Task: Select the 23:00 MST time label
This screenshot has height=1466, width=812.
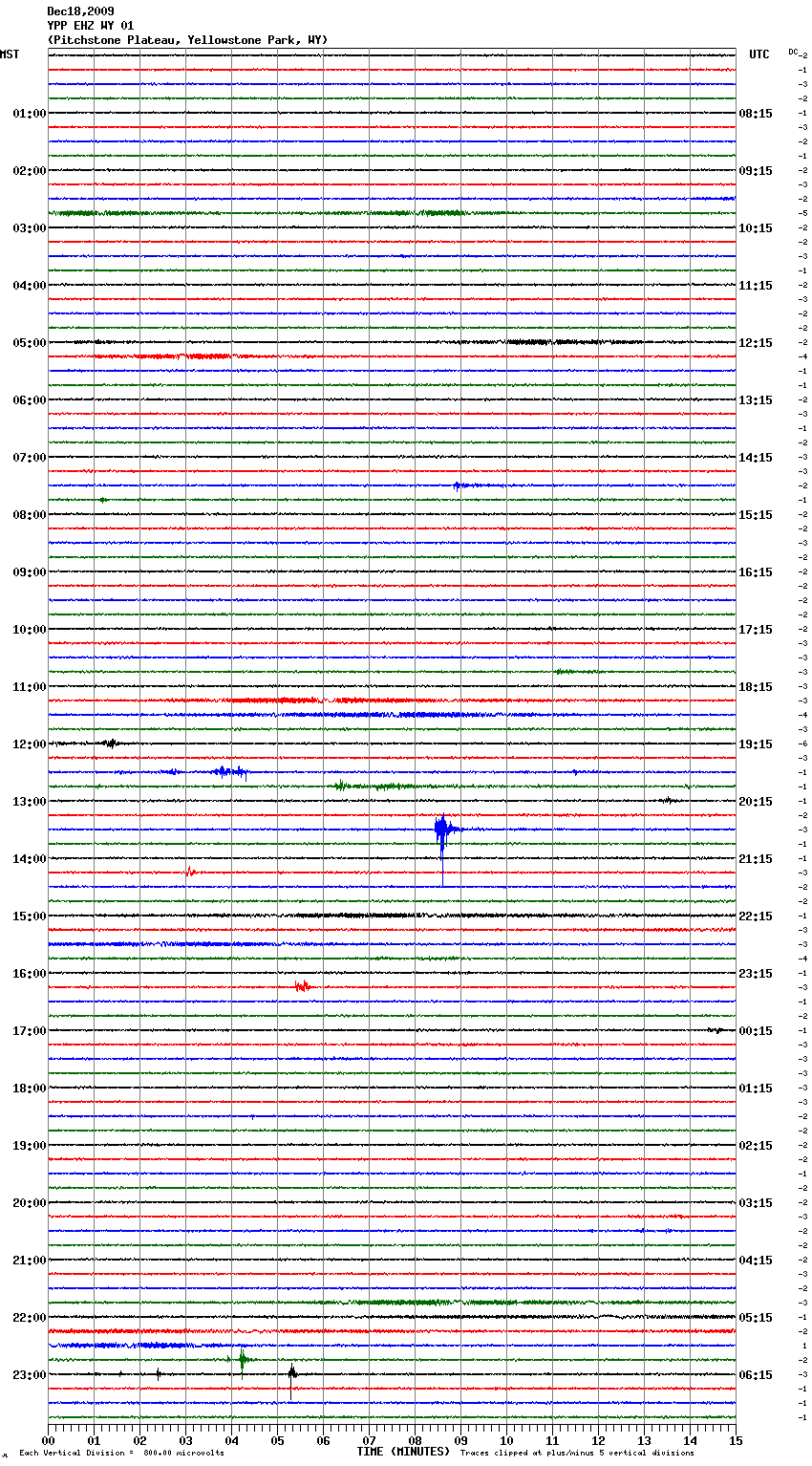Action: click(x=30, y=1375)
